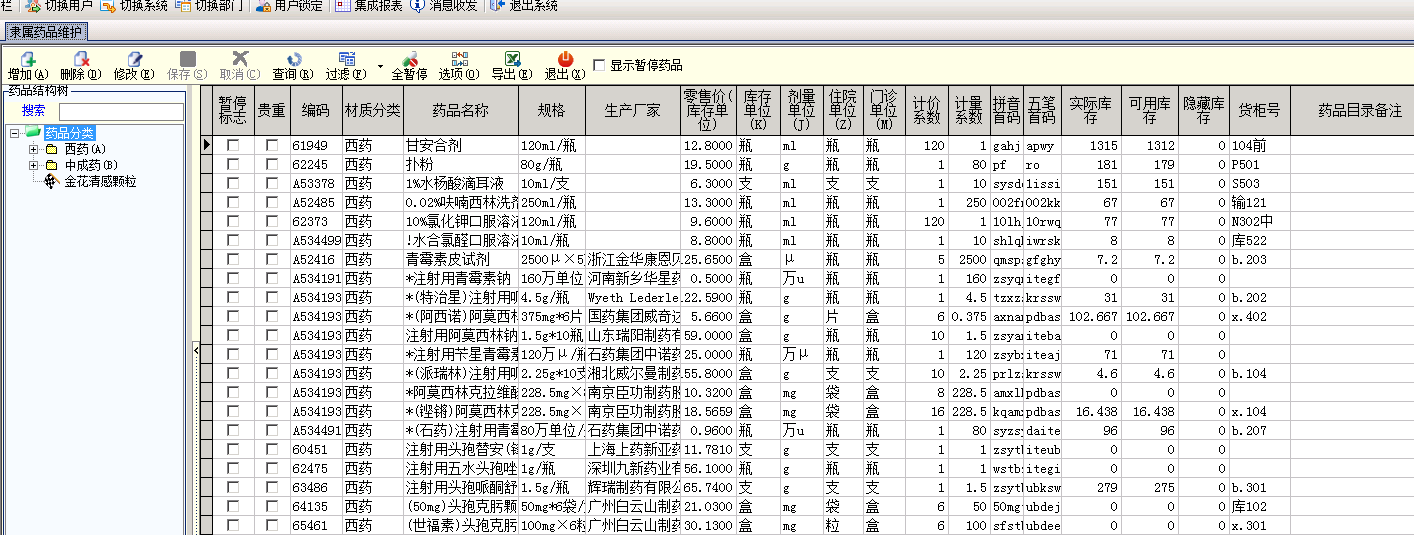This screenshot has width=1414, height=535.
Task: Click 切换系统 switch system
Action: coord(135,6)
